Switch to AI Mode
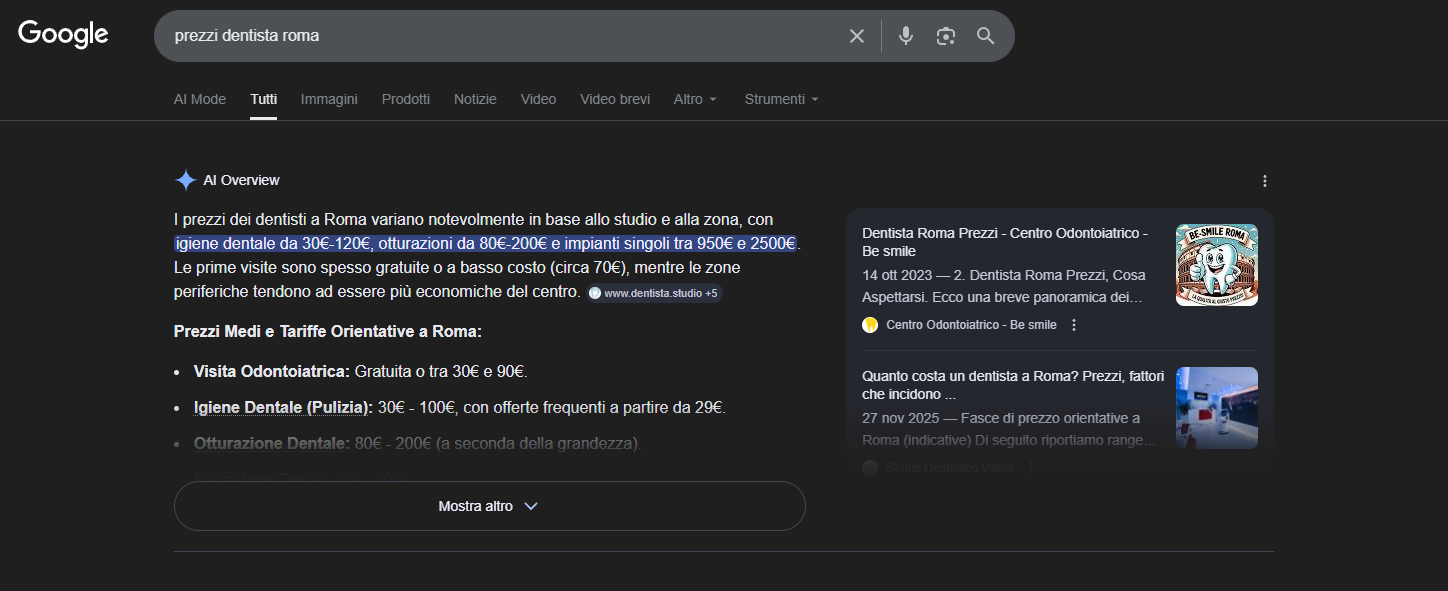The image size is (1448, 591). pyautogui.click(x=199, y=98)
